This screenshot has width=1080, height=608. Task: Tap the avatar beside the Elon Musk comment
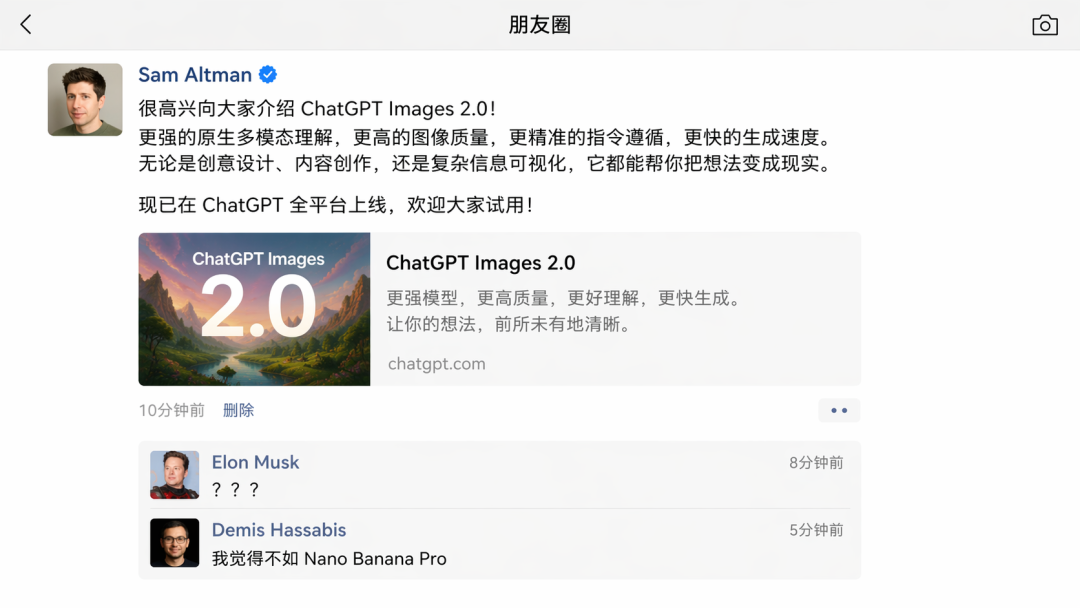pyautogui.click(x=175, y=475)
